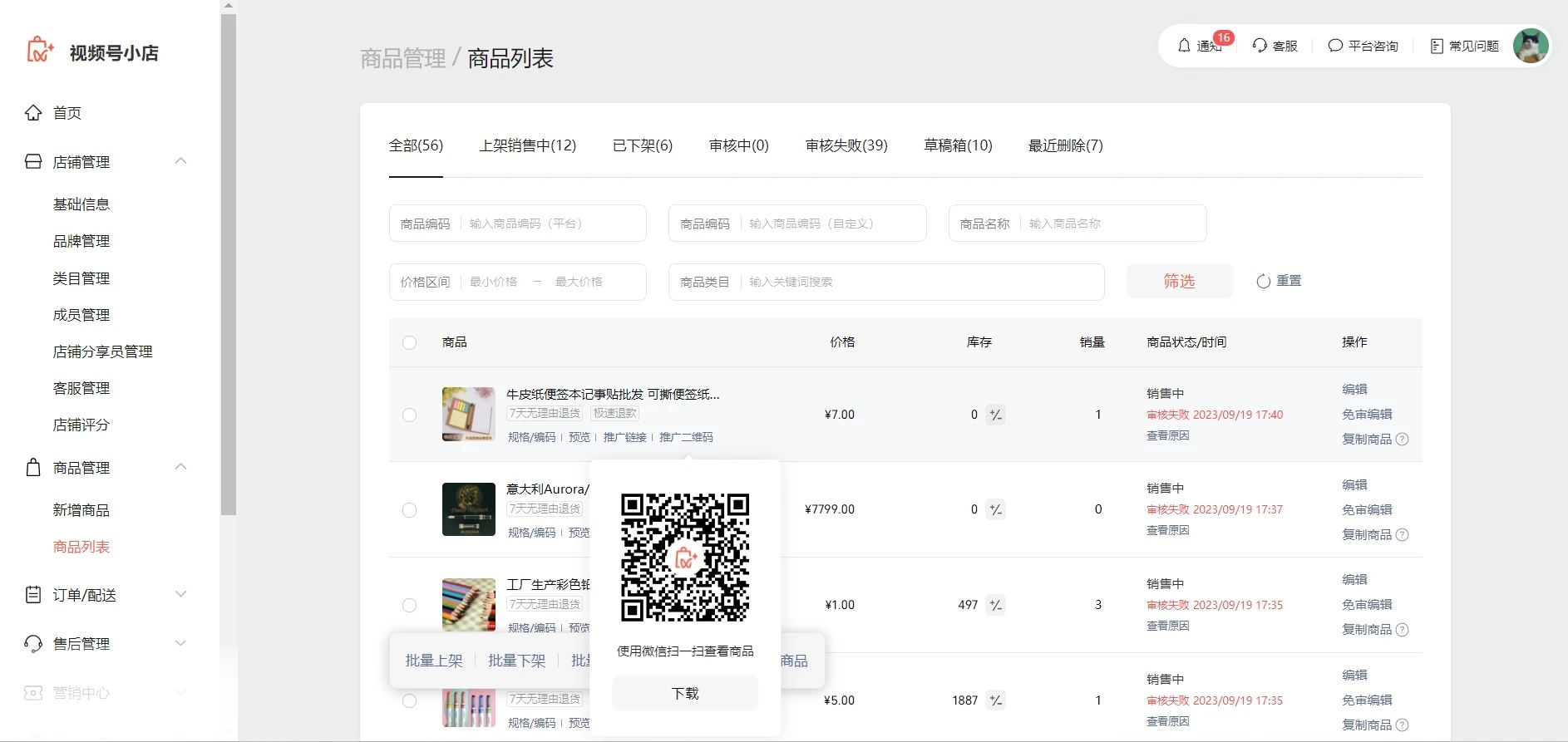
Task: Expand the 营销中心 section chevron
Action: click(x=180, y=691)
